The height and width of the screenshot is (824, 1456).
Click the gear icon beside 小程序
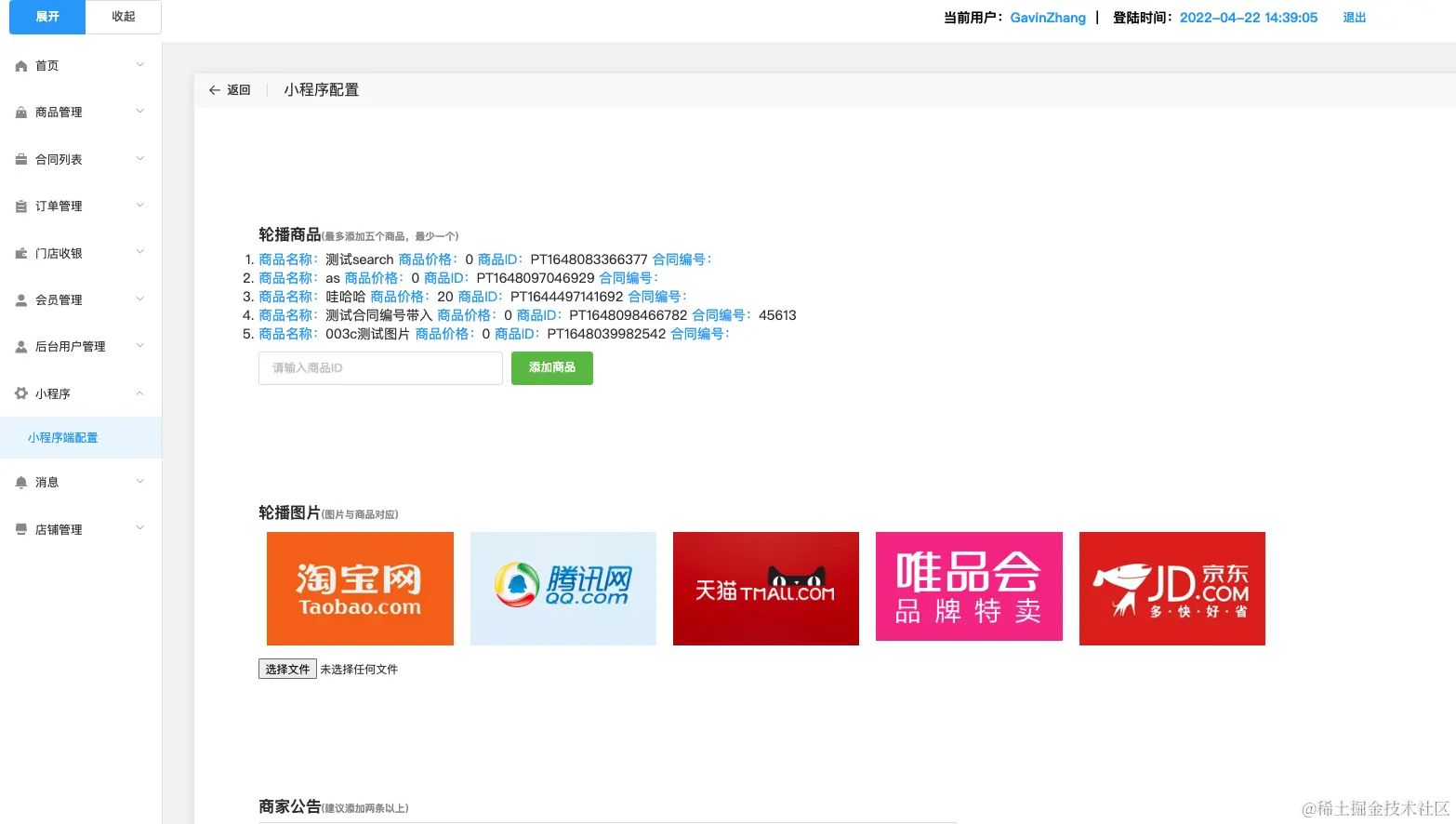coord(21,393)
